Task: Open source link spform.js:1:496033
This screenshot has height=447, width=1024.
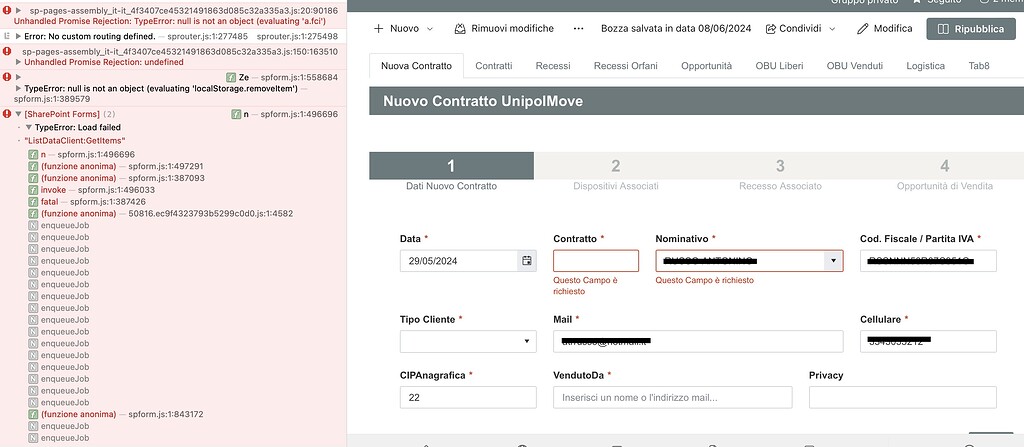Action: tap(116, 190)
